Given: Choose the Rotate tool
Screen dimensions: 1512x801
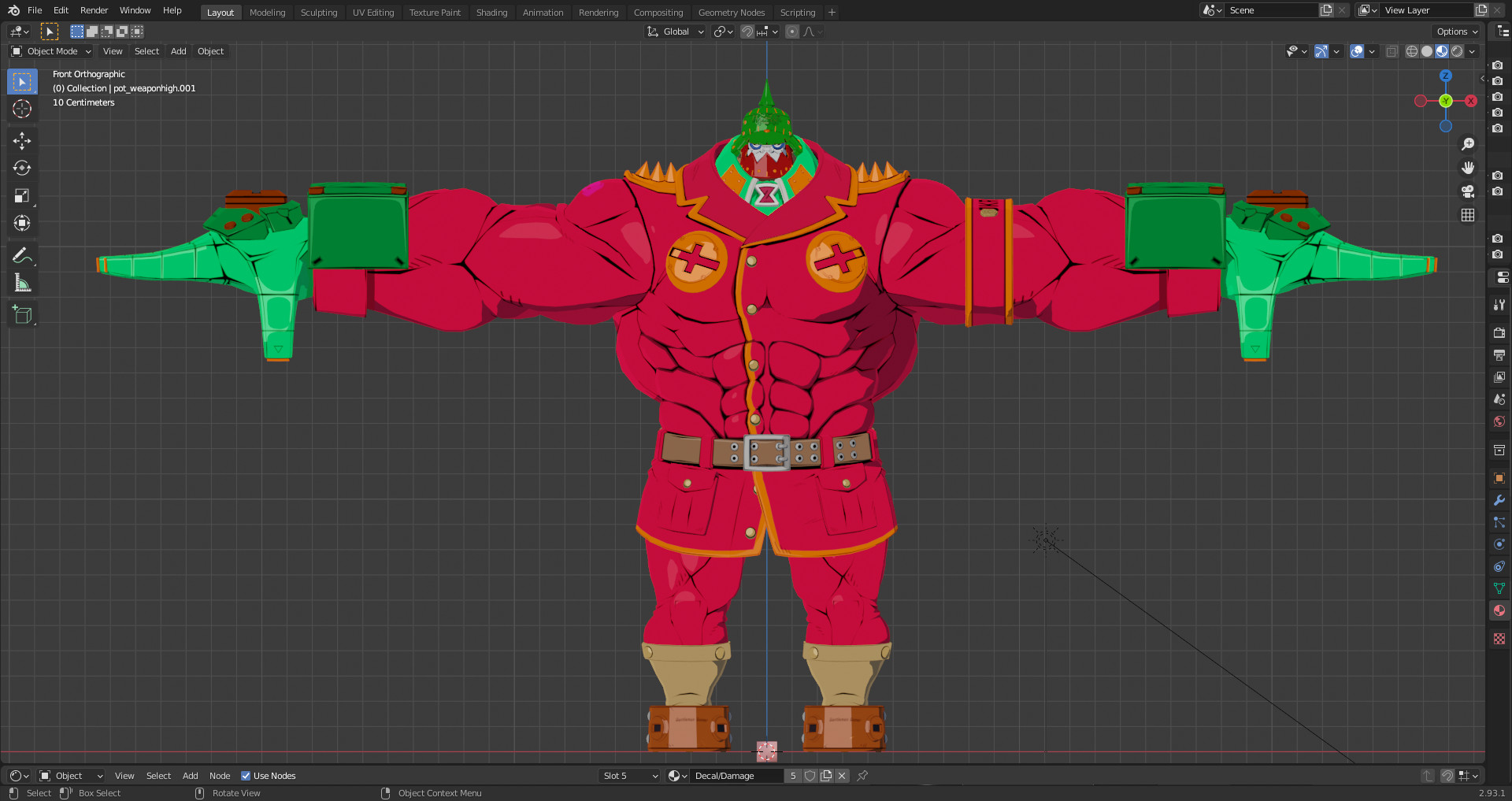Looking at the screenshot, I should 22,168.
